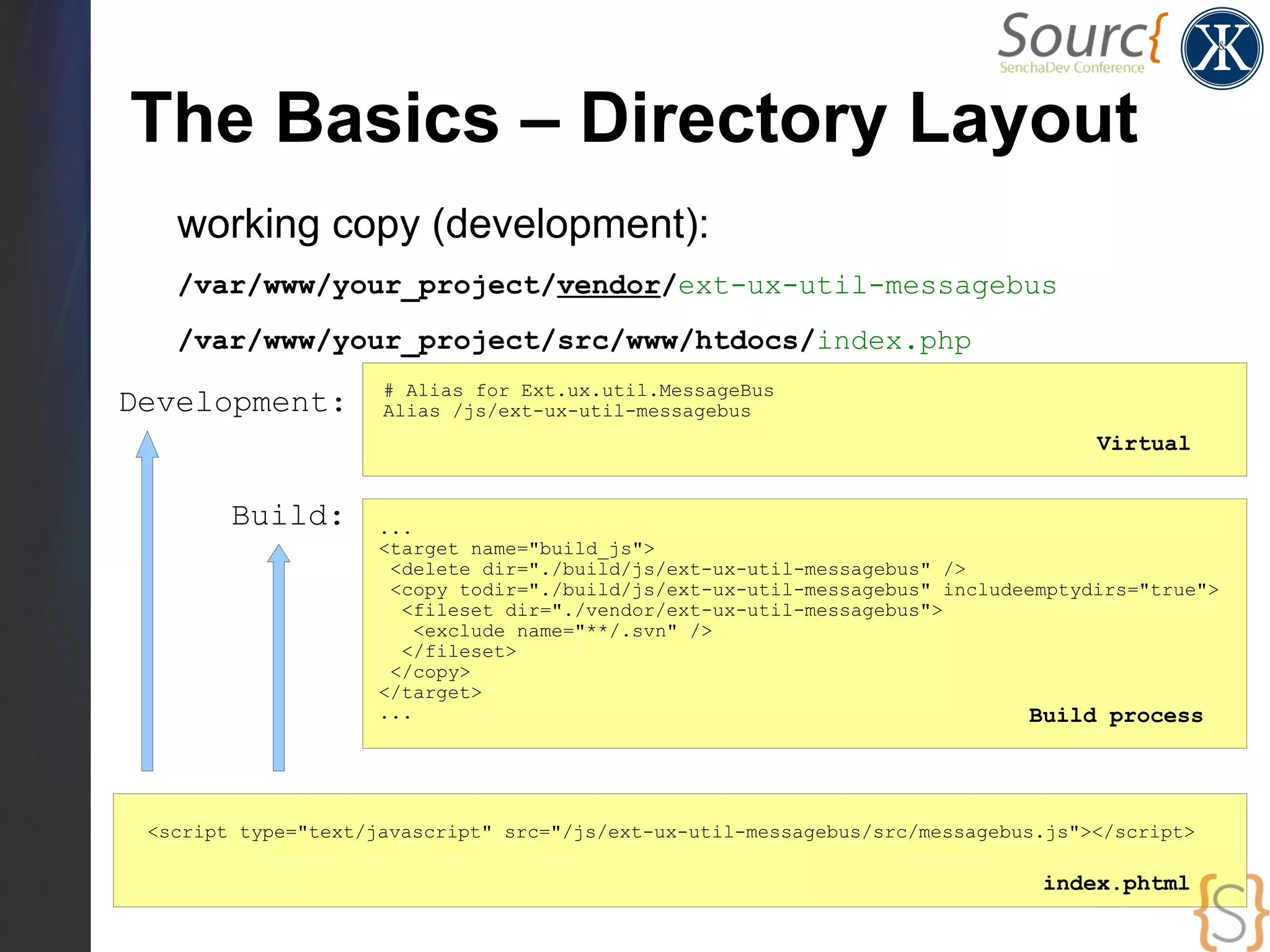Click the green 'ext-ux-util-messagebus' path text
Viewport: 1270px width, 952px height.
(867, 285)
